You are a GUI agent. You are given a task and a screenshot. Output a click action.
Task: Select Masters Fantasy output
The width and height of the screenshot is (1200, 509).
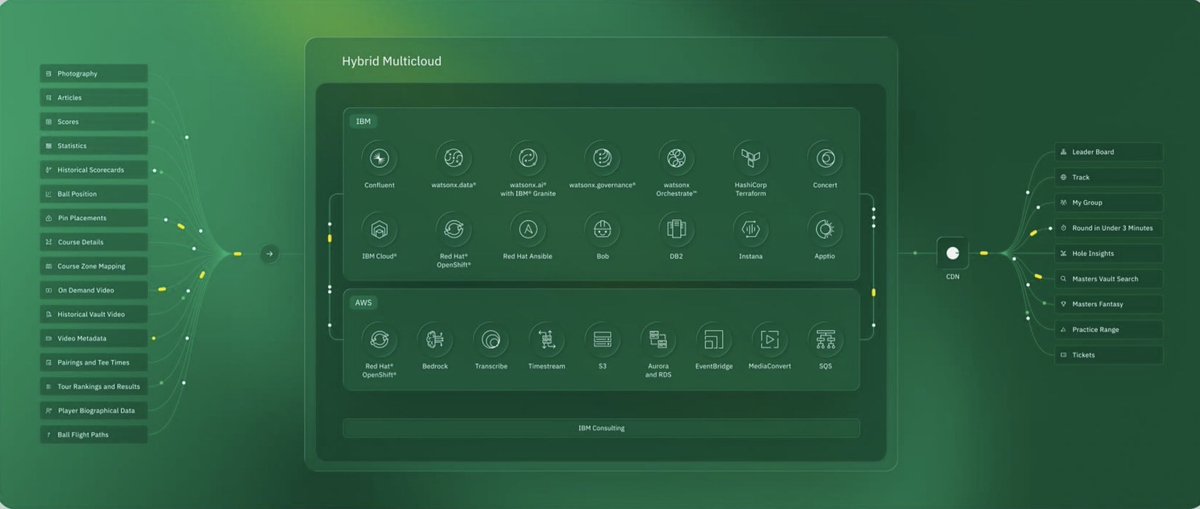[x=1109, y=304]
